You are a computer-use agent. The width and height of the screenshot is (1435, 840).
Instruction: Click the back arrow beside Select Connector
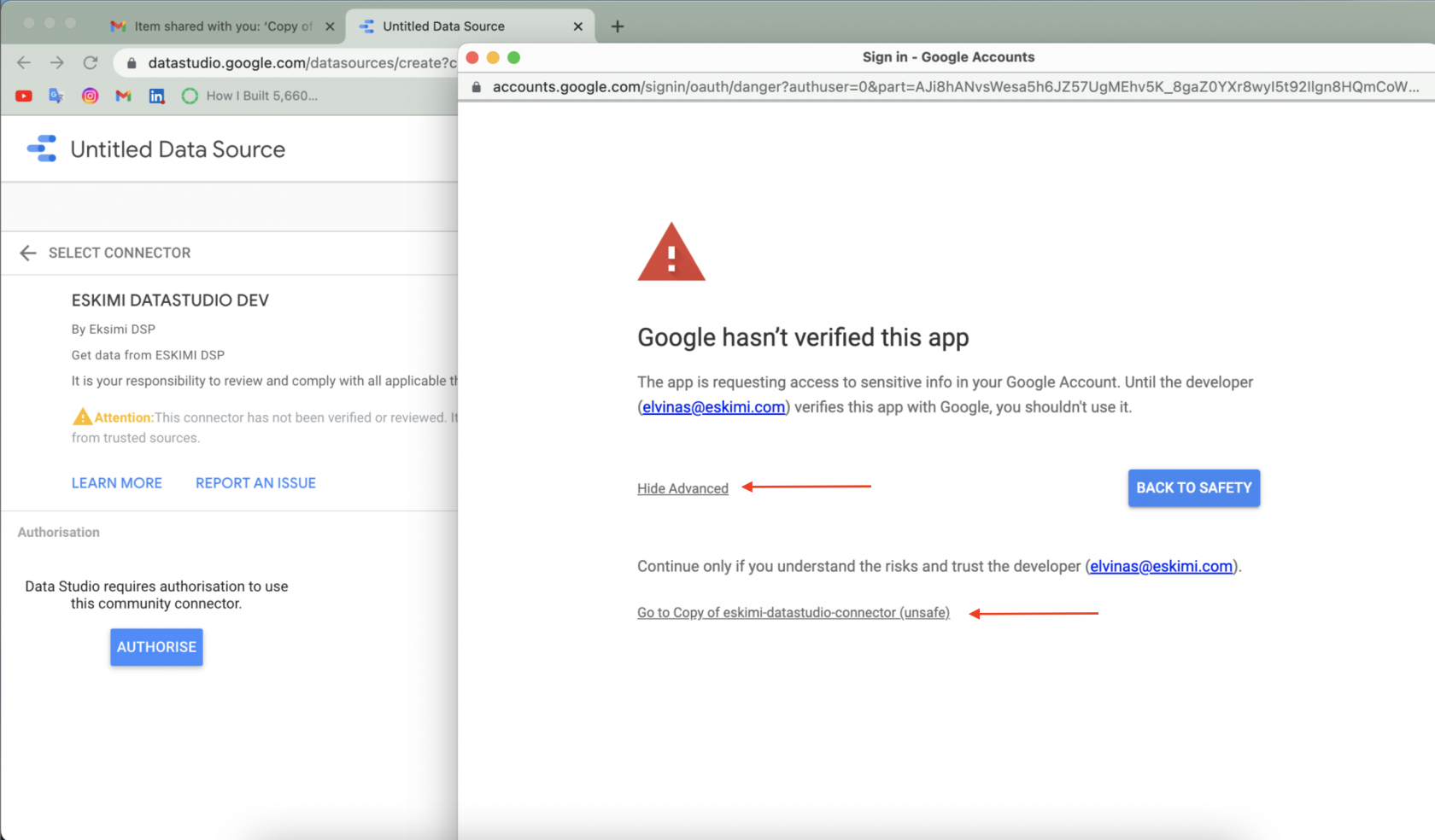point(28,253)
